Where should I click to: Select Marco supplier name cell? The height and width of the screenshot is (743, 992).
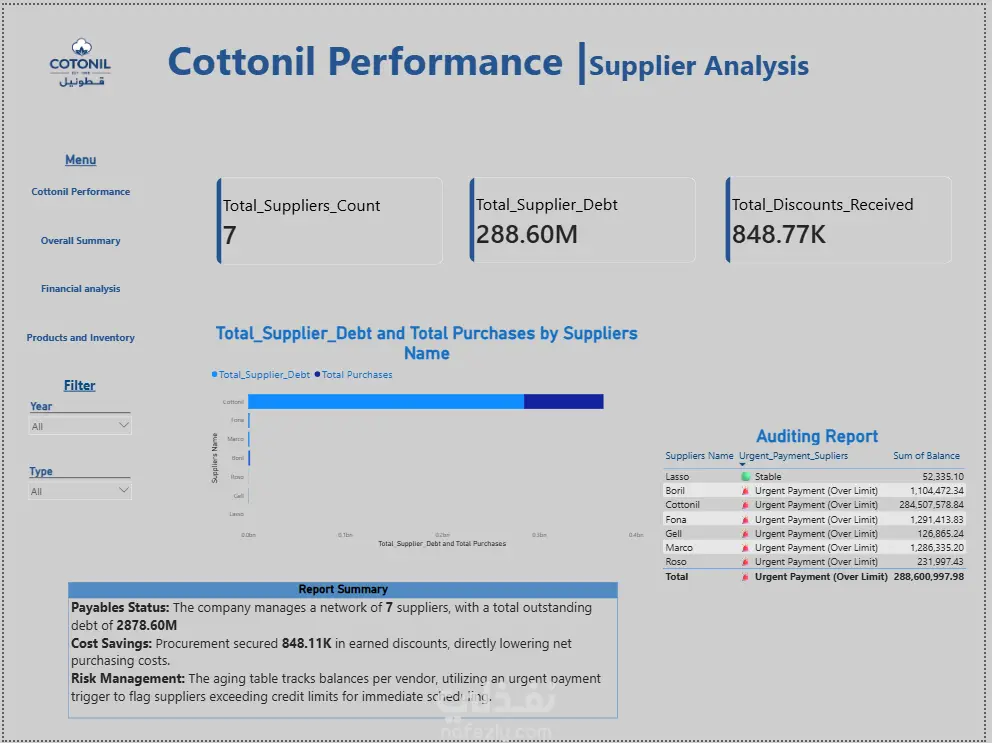click(x=679, y=547)
